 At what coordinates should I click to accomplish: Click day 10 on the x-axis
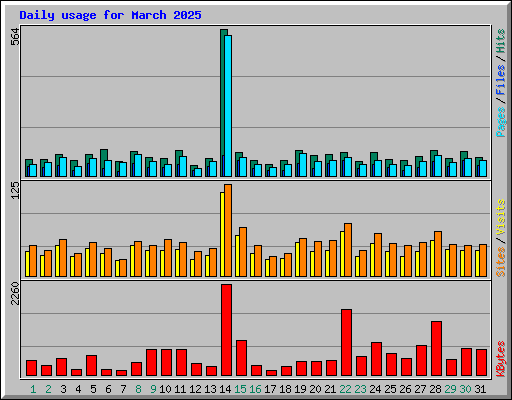tap(165, 389)
